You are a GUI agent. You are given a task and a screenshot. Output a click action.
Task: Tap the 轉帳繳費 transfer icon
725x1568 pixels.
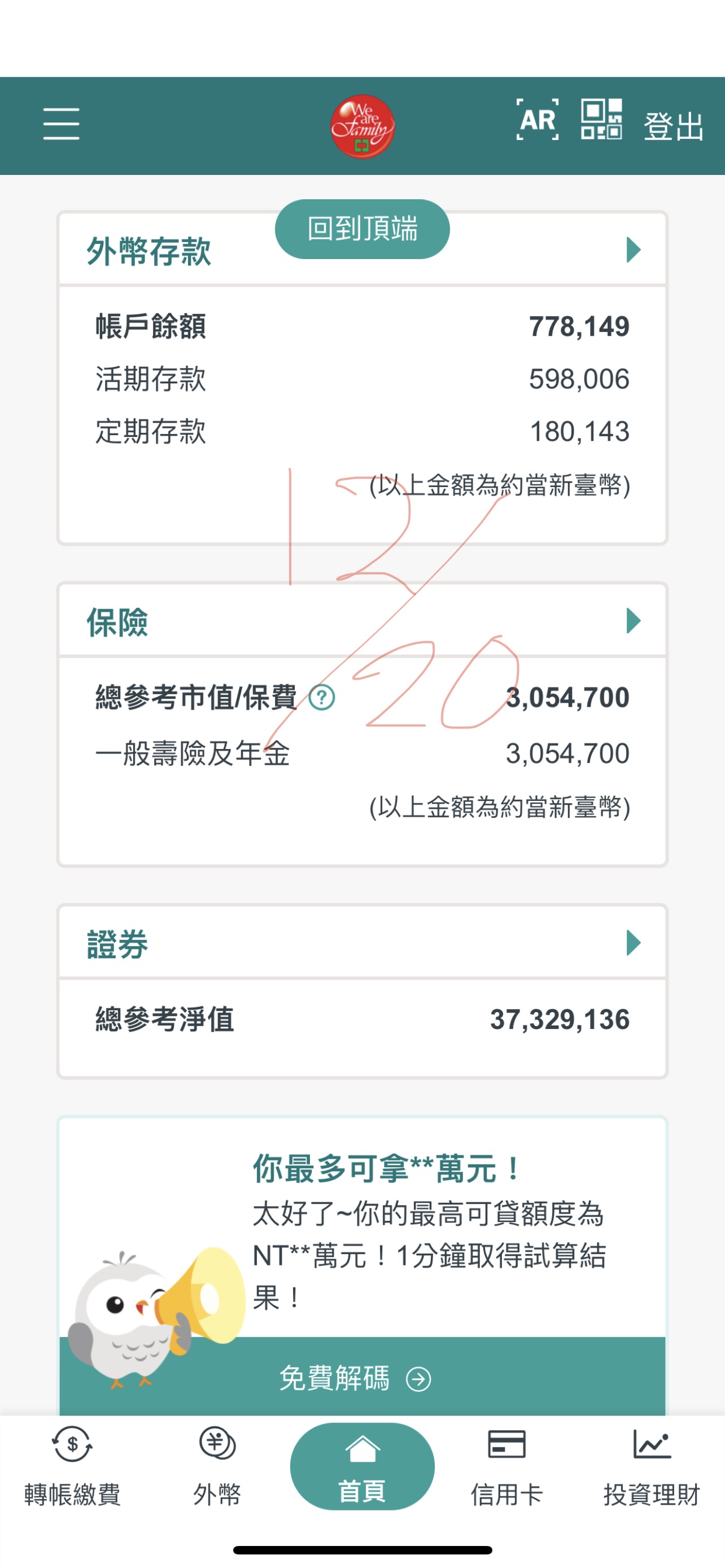[72, 1444]
